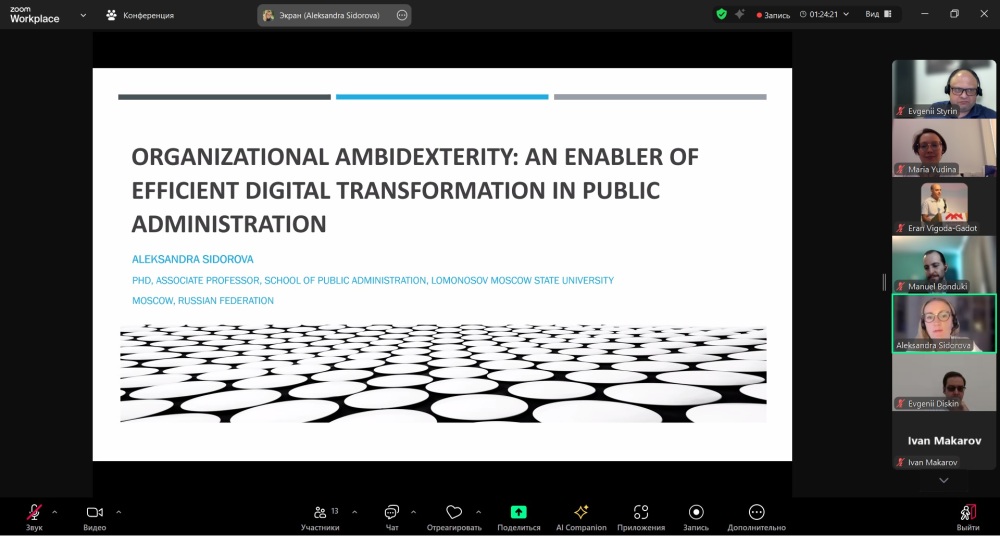Click muted mic icon on Eran Vigoda-Gadot
Image resolution: width=1000 pixels, height=536 pixels.
point(901,228)
